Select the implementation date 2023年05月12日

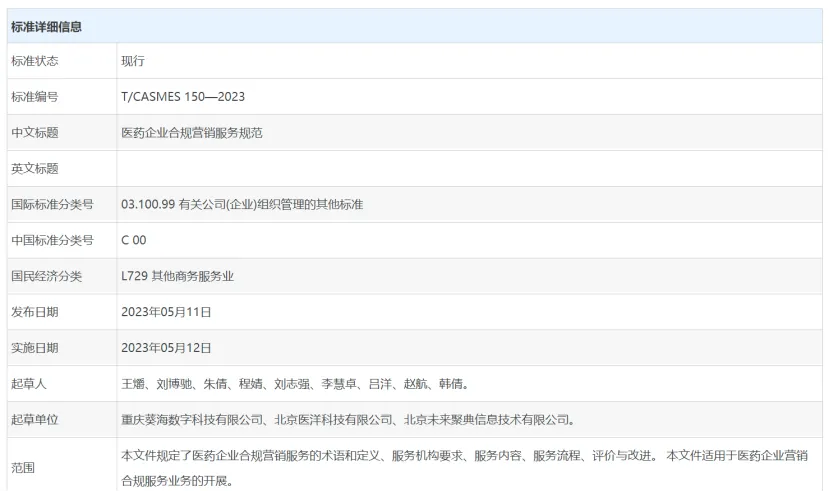coord(166,348)
